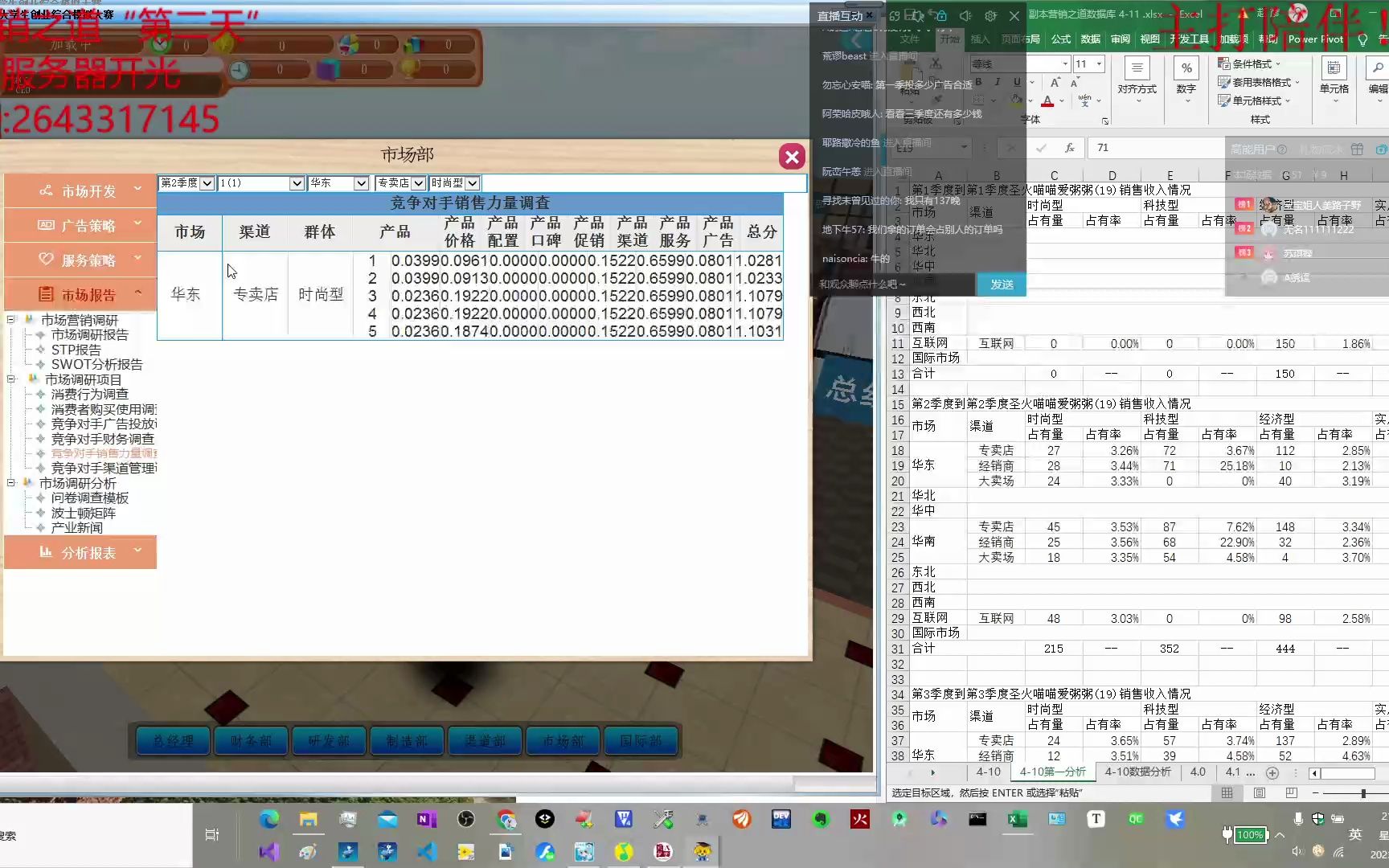1389x868 pixels.
Task: Click the Decrease Font Size icon
Action: (x=1075, y=83)
